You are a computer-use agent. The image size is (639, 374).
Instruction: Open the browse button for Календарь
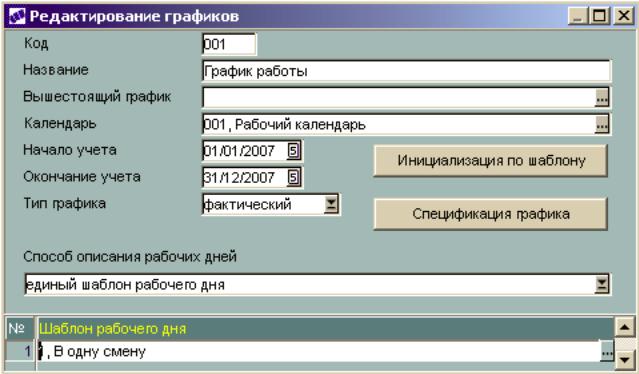[602, 125]
